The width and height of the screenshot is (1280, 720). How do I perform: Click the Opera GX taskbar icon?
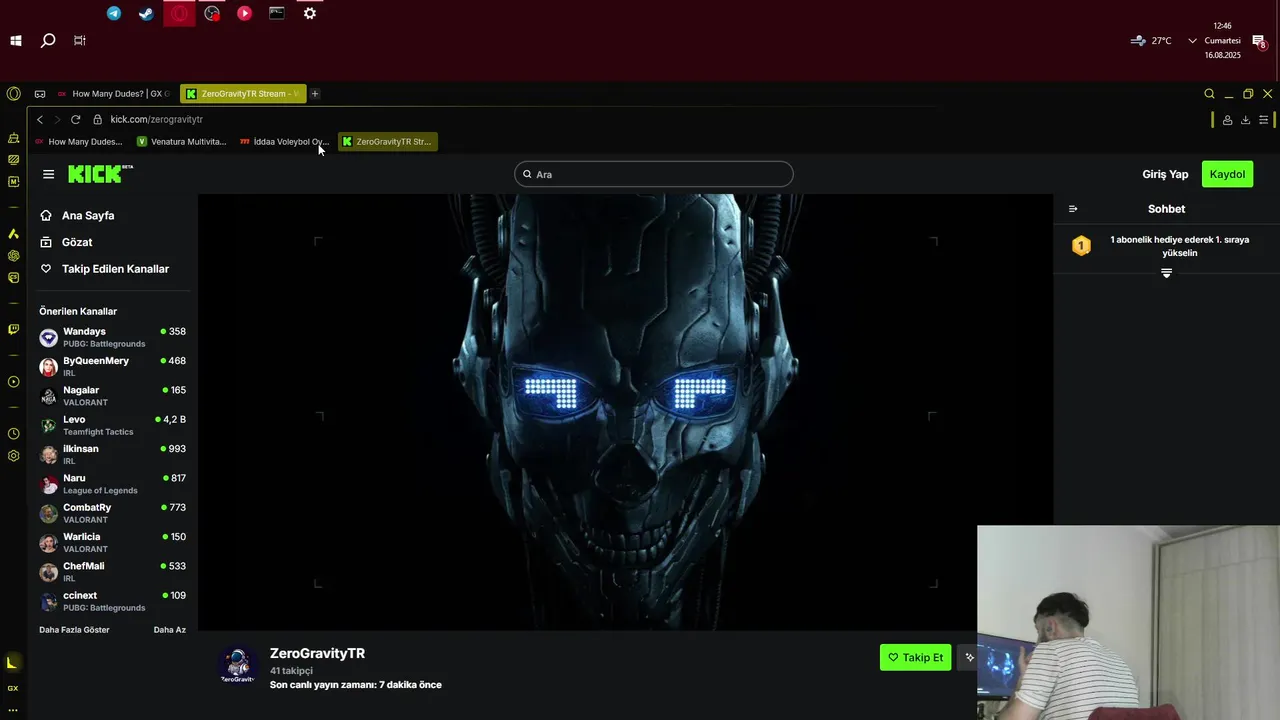[179, 13]
